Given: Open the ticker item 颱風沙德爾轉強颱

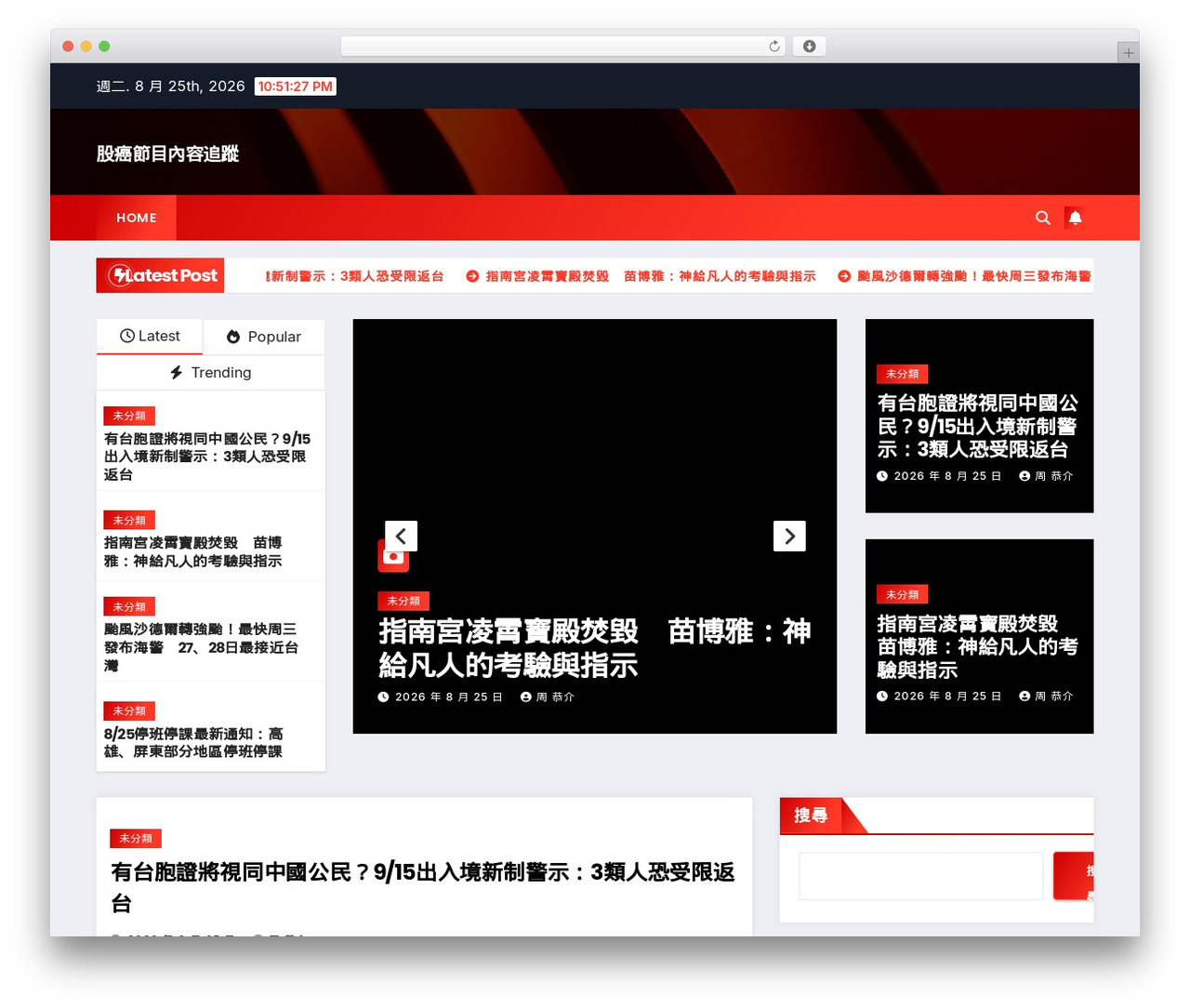Looking at the screenshot, I should pos(965,276).
